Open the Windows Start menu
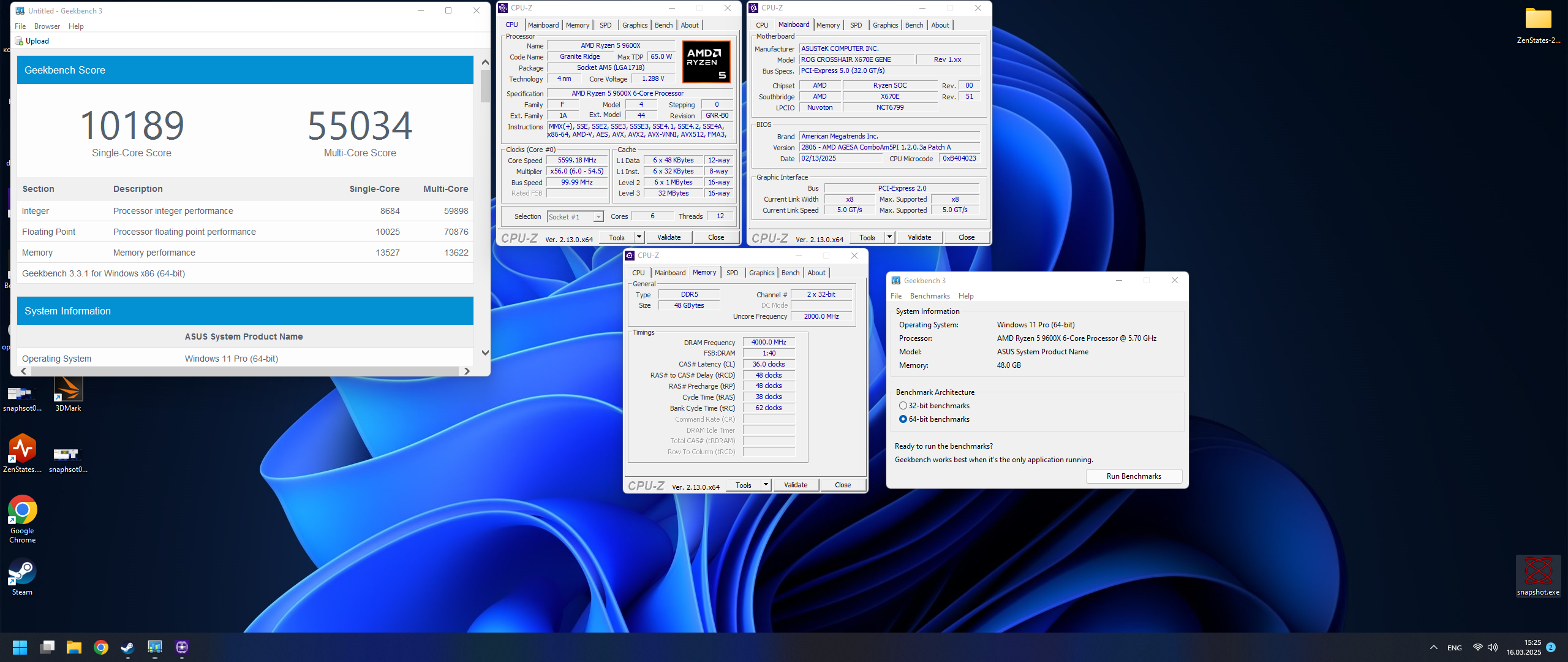The width and height of the screenshot is (1568, 662). [20, 647]
